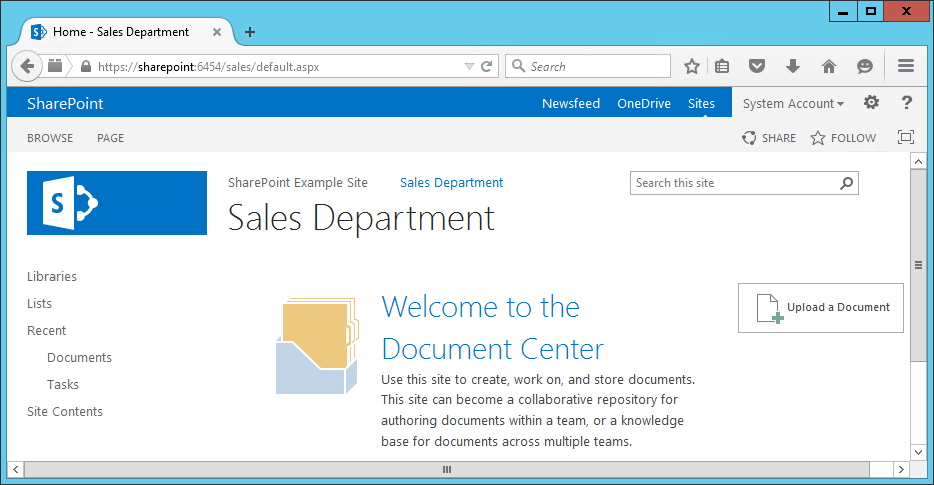Click the SharePoint favicon on the tab
The width and height of the screenshot is (934, 485).
(39, 32)
